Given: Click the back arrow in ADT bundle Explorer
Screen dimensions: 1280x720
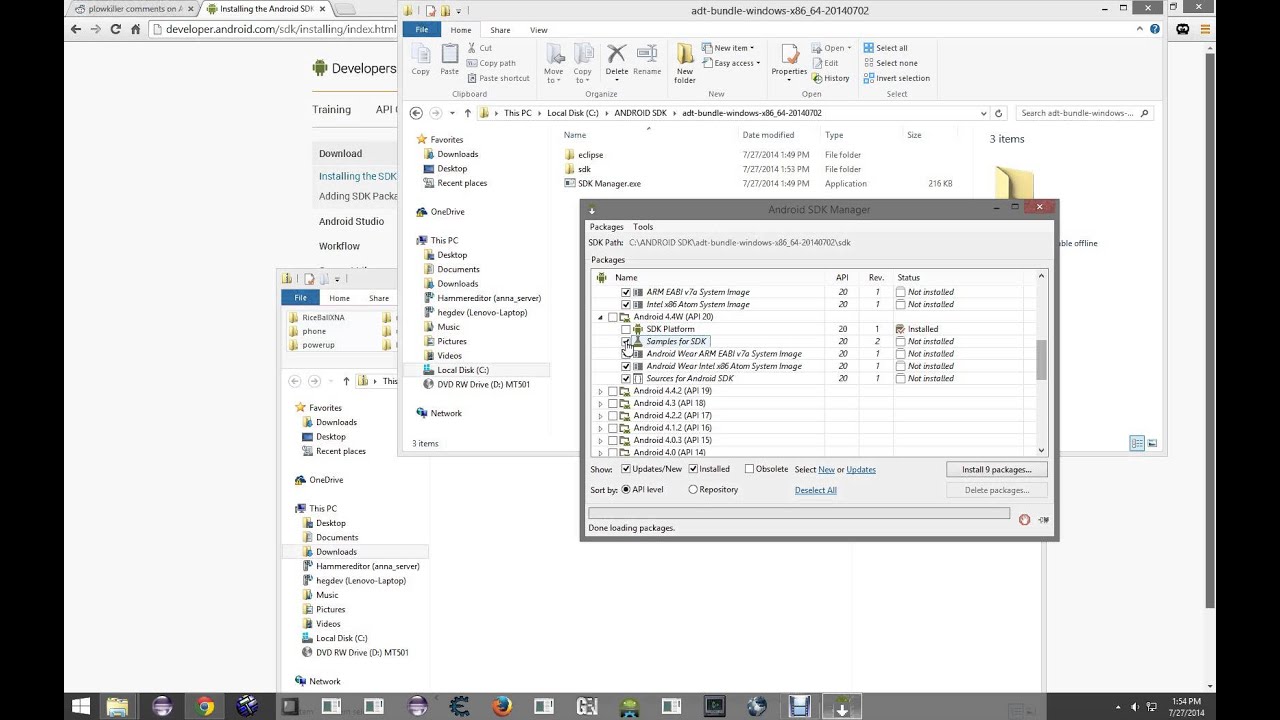Looking at the screenshot, I should coord(416,113).
